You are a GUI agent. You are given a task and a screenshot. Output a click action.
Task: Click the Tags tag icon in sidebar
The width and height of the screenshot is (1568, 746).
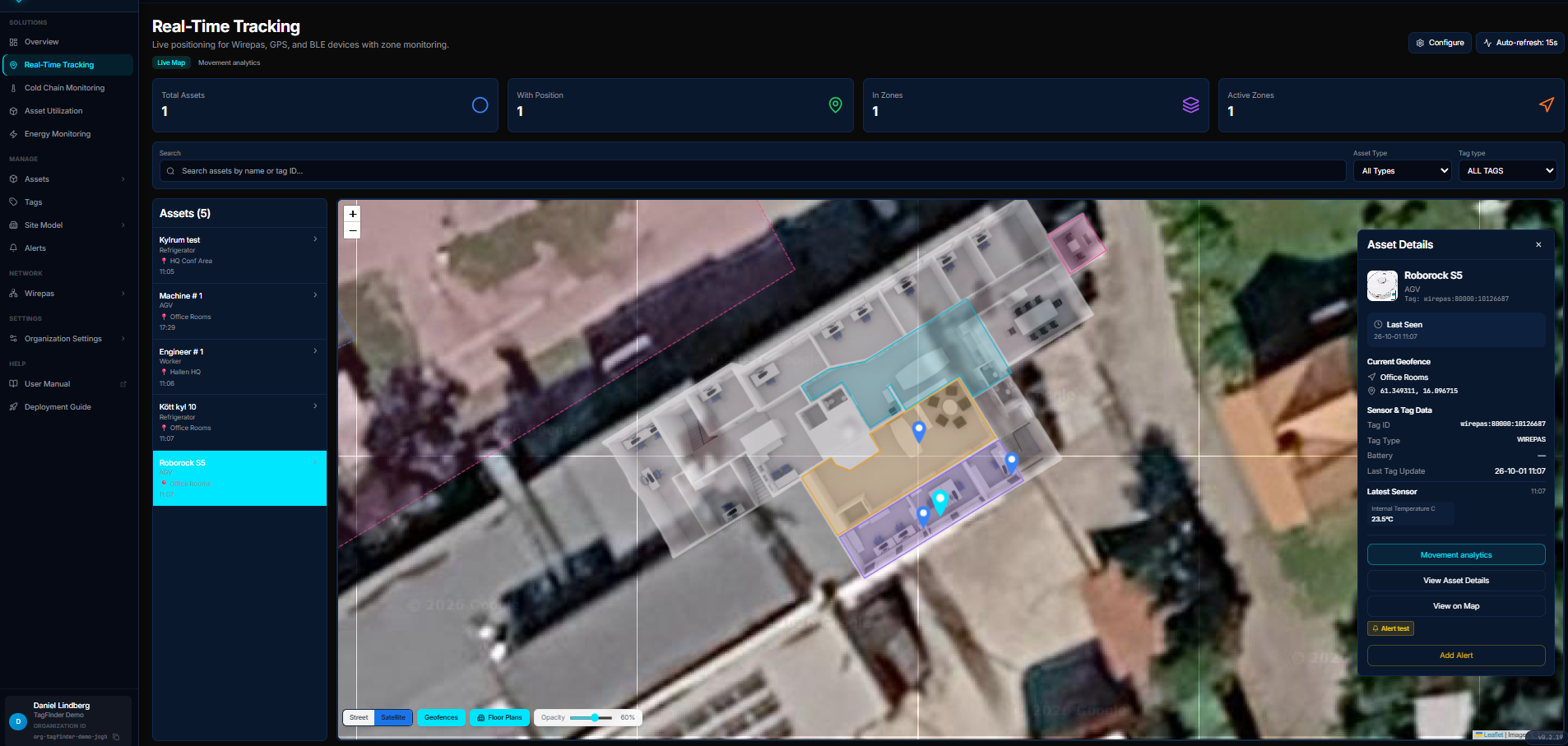pos(13,202)
